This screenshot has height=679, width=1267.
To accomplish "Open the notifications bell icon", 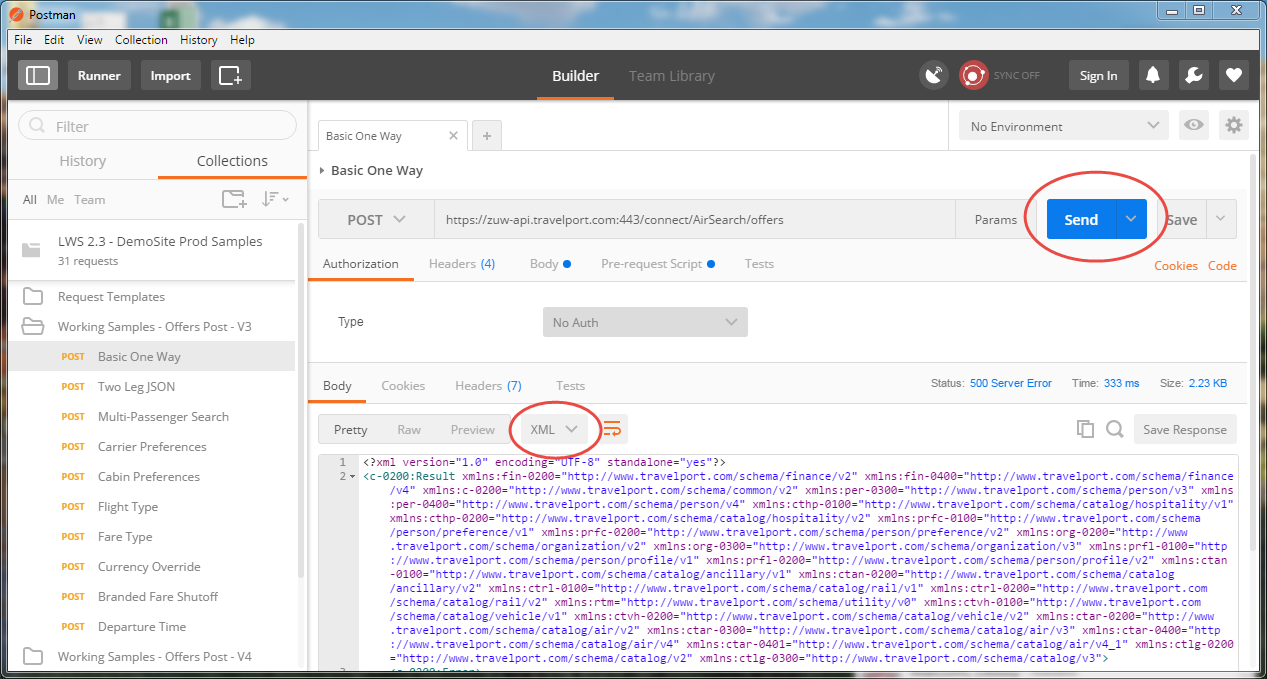I will pos(1153,76).
